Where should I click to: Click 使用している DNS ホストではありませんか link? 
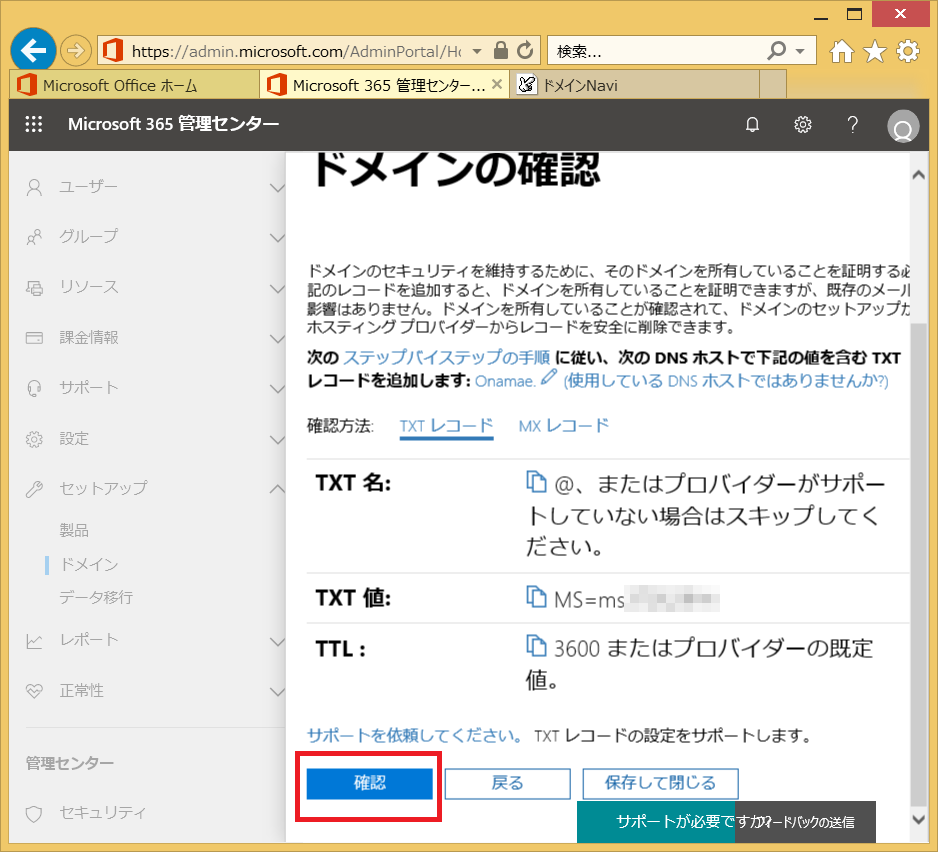tap(726, 381)
